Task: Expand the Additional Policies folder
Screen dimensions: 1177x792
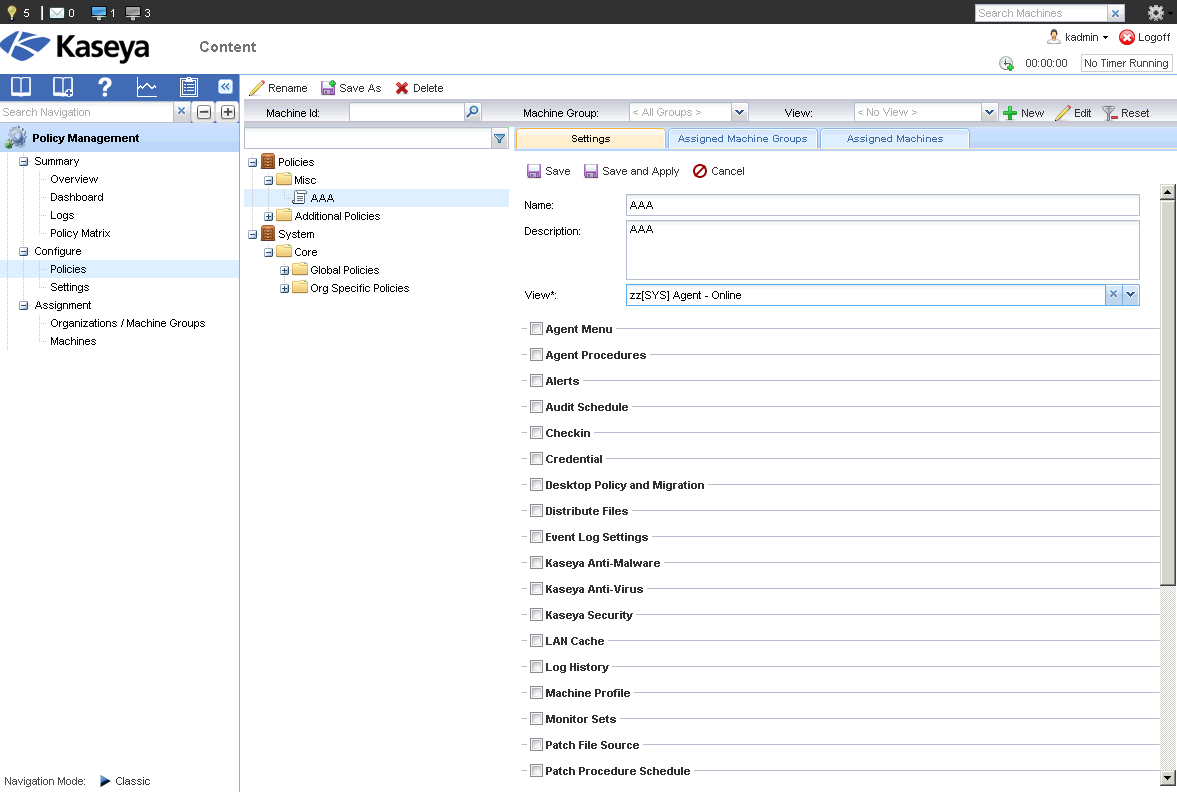Action: [x=269, y=216]
